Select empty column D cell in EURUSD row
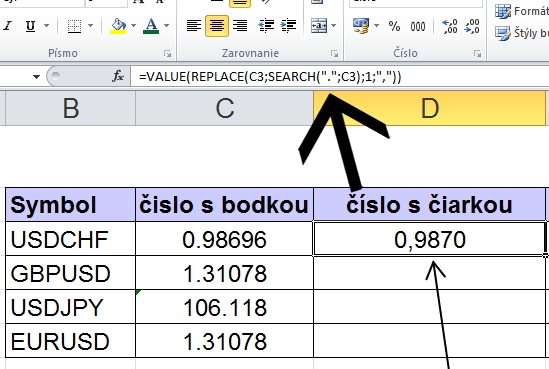The image size is (549, 369). point(429,341)
